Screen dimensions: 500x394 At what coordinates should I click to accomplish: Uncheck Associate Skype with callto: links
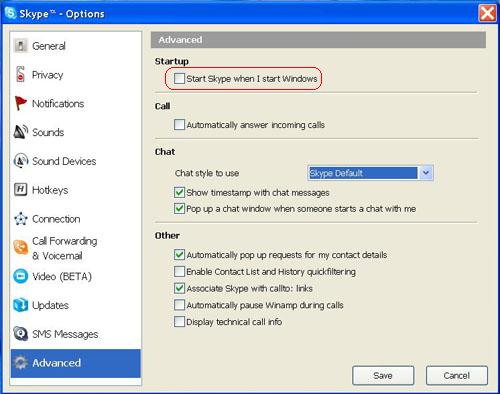[179, 288]
